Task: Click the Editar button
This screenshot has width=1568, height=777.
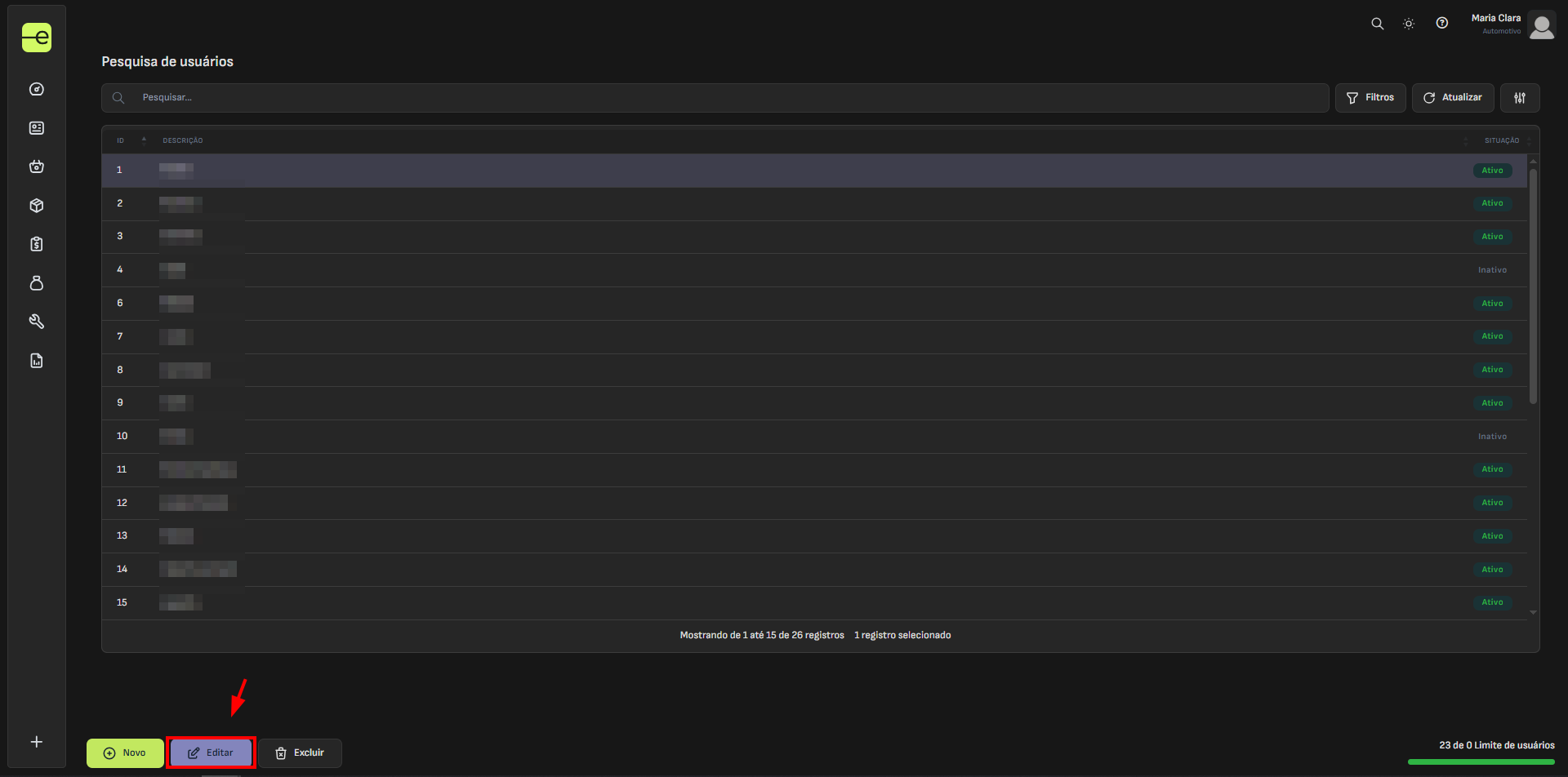Action: [212, 753]
